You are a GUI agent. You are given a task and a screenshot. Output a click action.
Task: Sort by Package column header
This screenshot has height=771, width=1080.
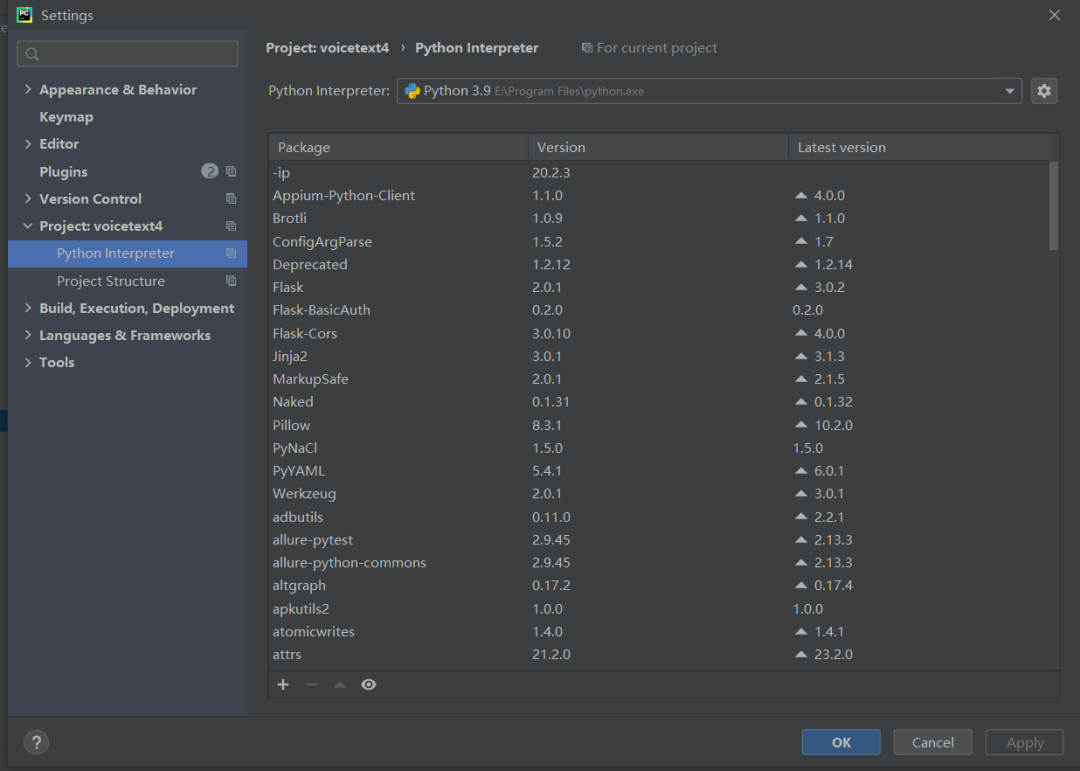[x=398, y=147]
